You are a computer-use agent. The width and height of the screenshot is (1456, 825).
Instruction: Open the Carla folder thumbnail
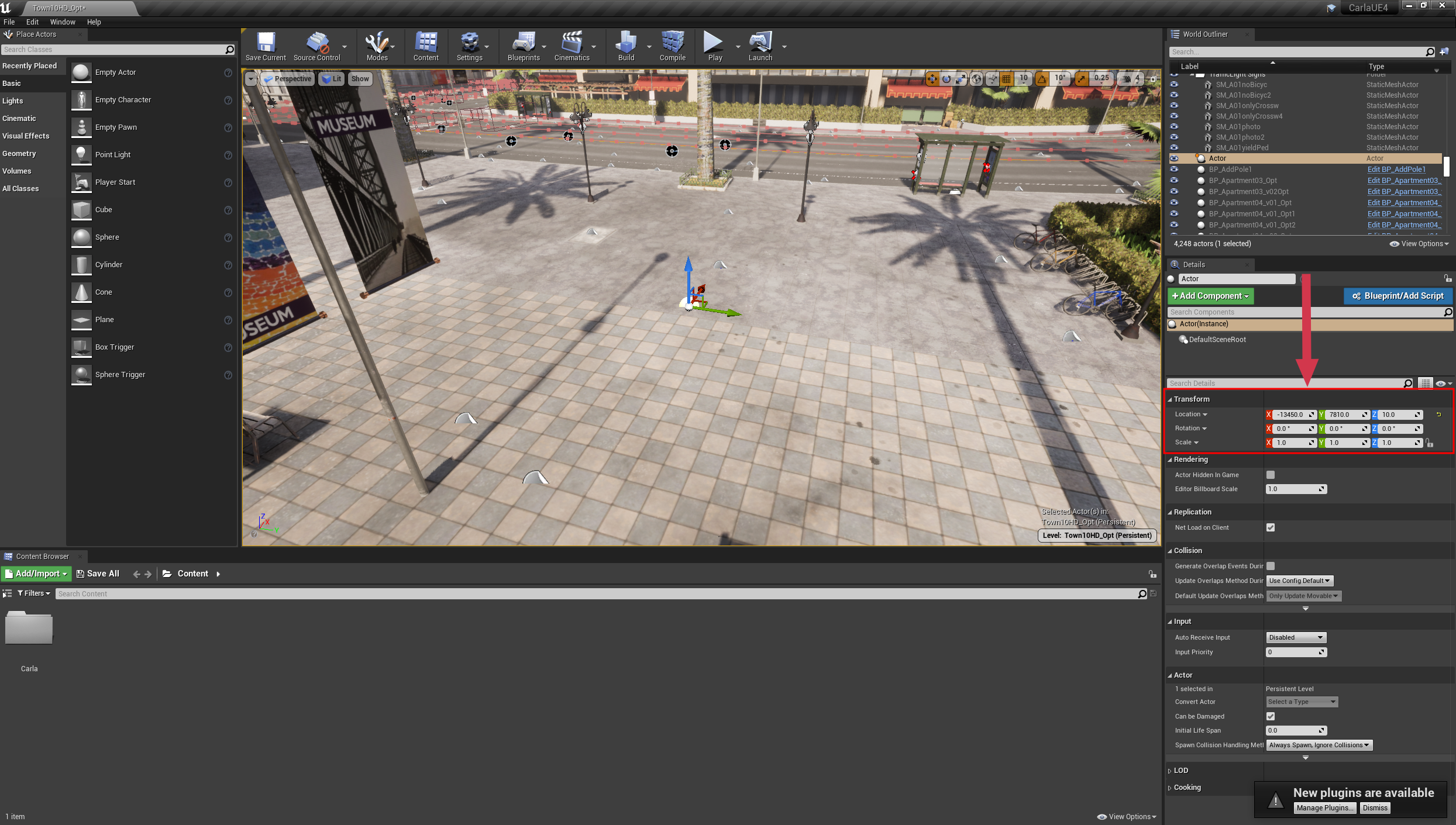(29, 629)
